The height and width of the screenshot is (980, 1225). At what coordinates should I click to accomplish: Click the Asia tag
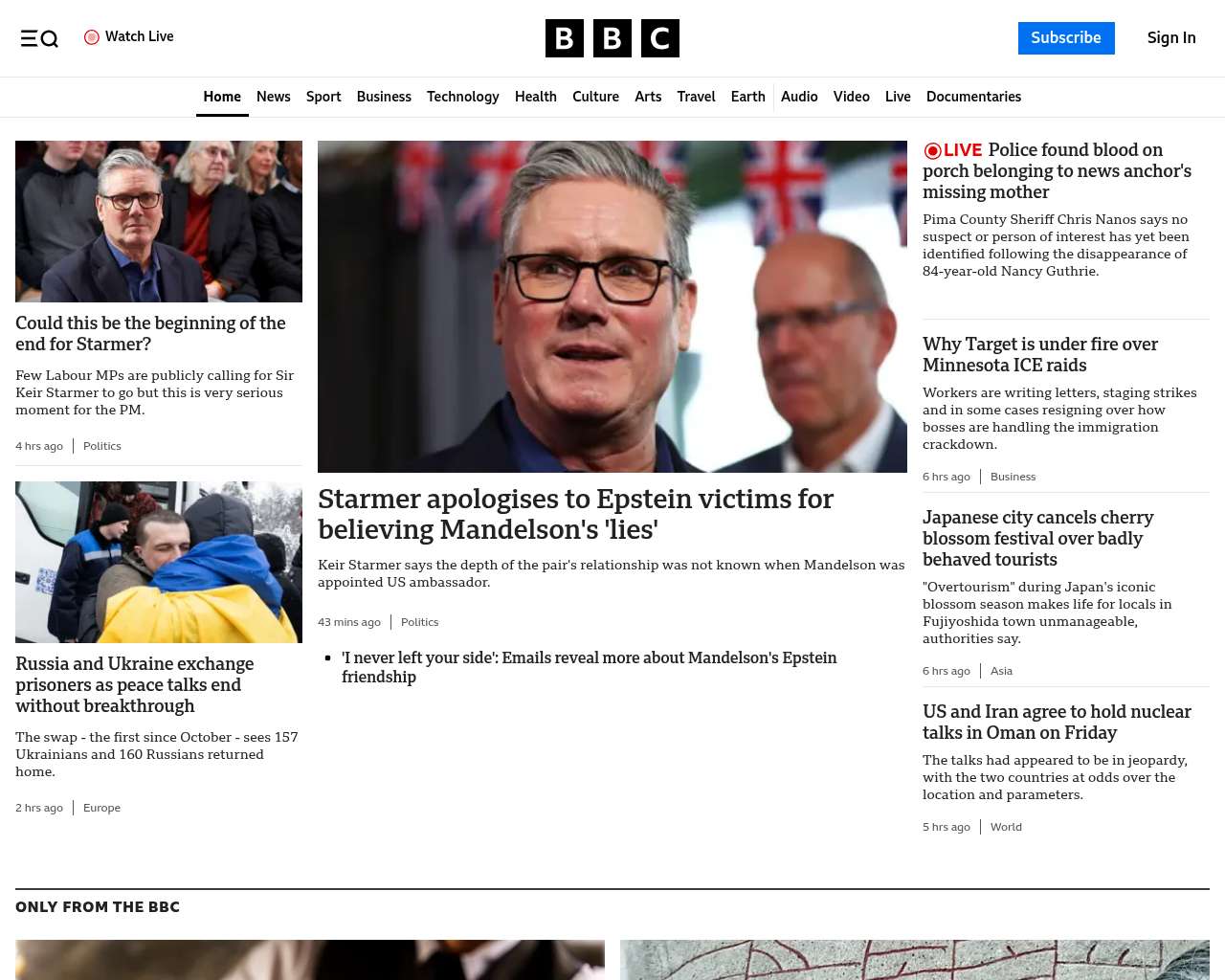pyautogui.click(x=1001, y=671)
